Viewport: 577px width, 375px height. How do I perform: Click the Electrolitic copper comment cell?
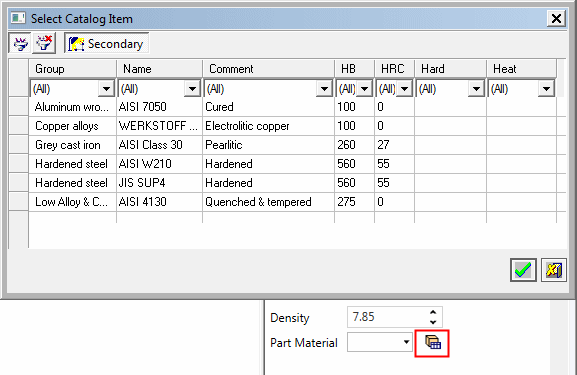[268, 126]
